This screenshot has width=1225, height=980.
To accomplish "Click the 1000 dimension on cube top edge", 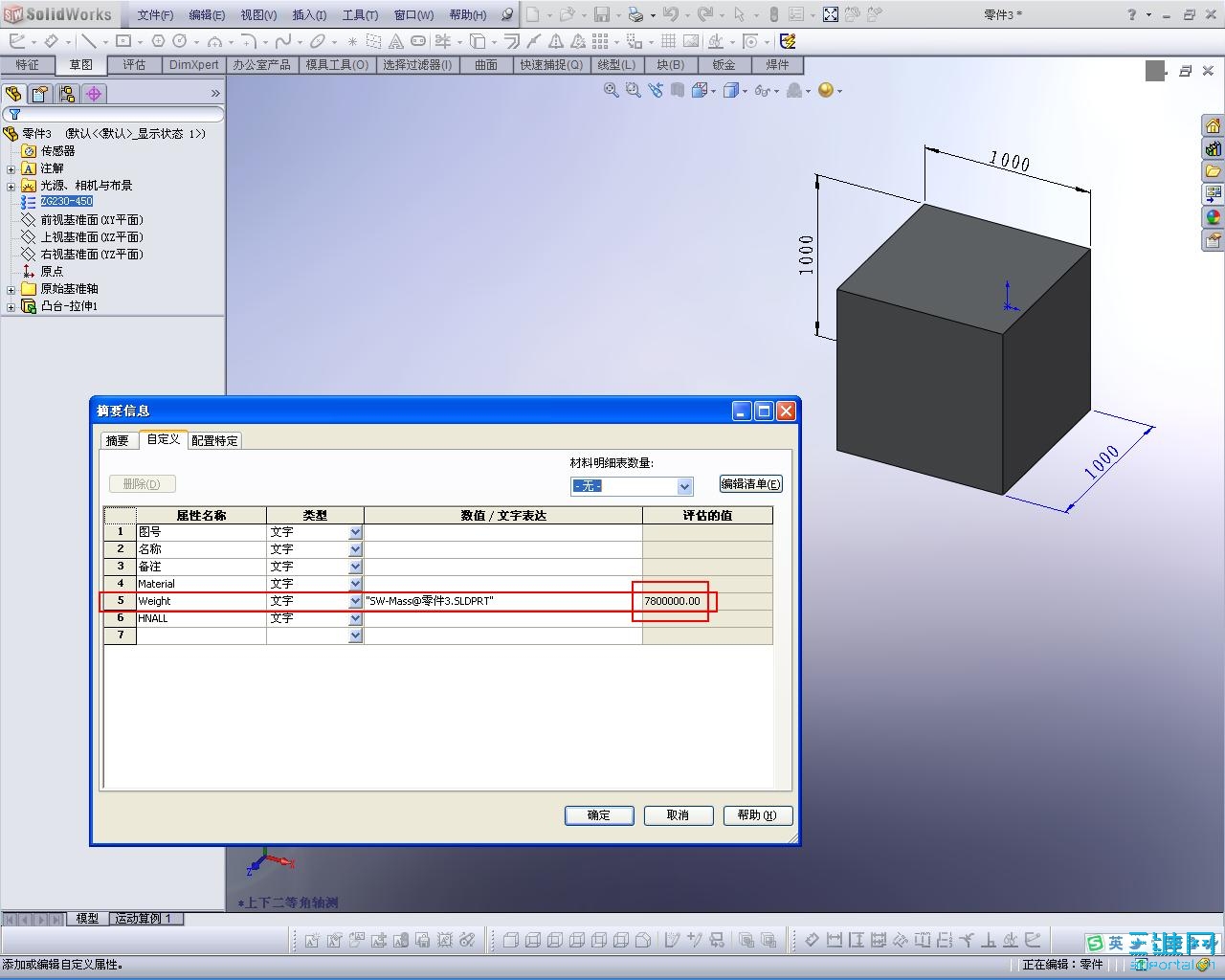I will (1010, 161).
